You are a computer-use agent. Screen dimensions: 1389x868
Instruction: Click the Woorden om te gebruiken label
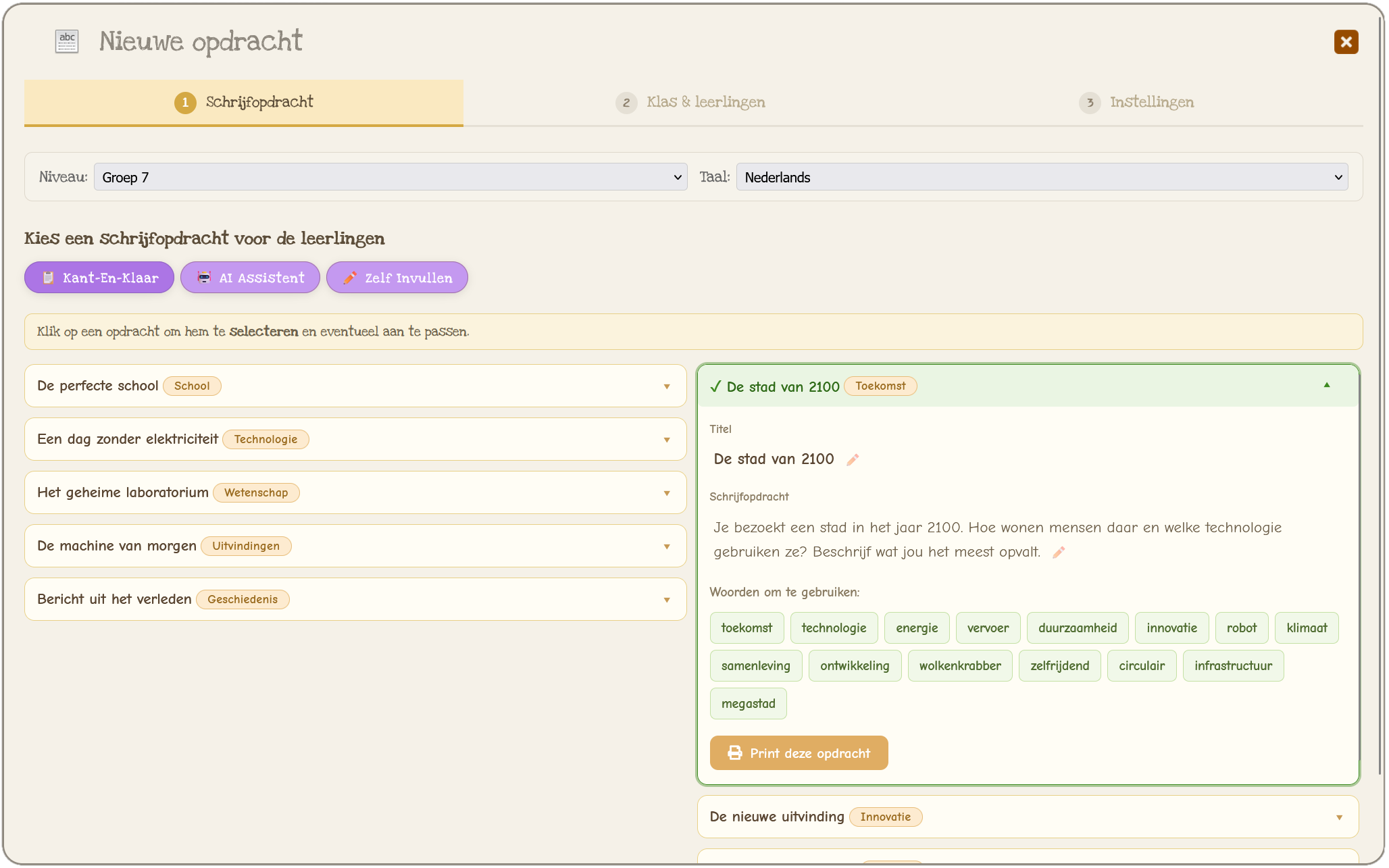click(x=784, y=592)
